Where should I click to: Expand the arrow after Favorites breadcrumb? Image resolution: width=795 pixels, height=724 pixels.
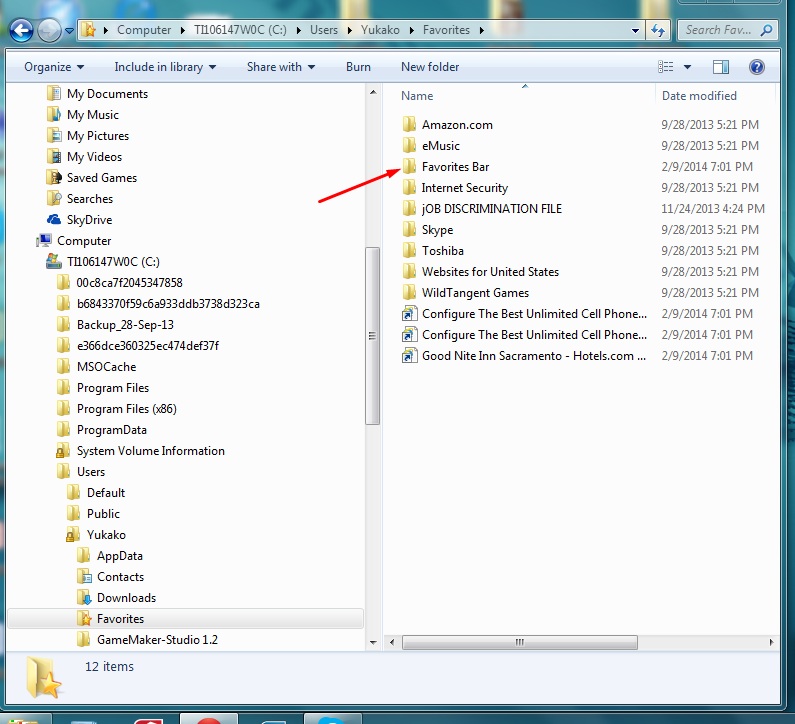tap(481, 30)
